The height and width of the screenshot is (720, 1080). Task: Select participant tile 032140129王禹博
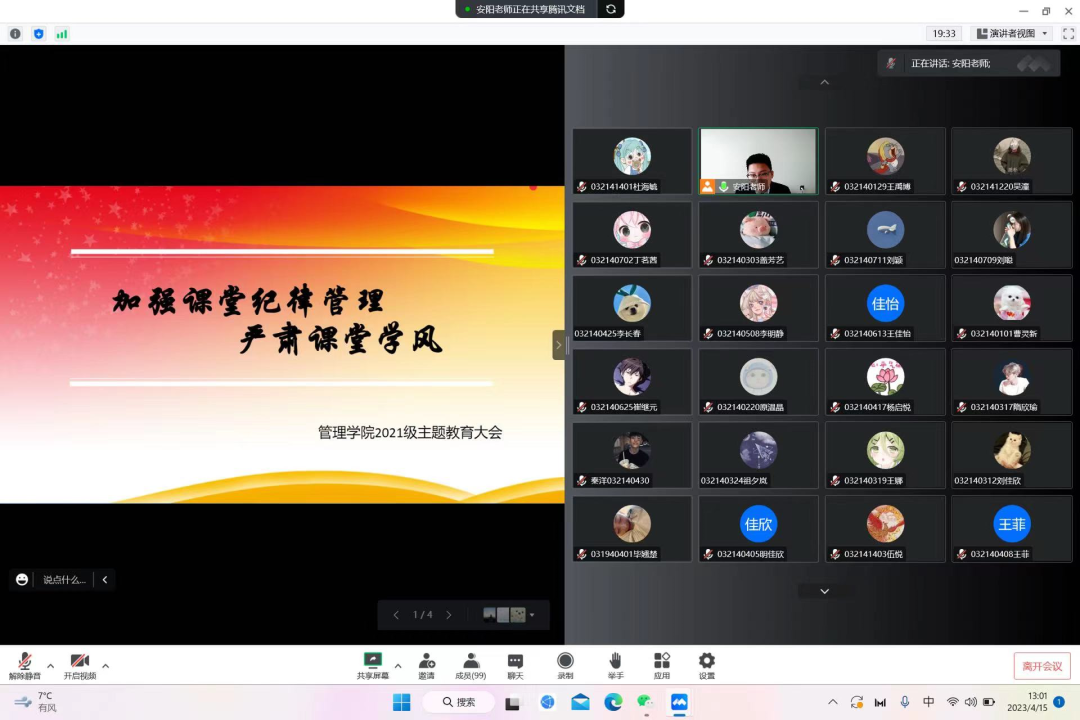(x=885, y=161)
